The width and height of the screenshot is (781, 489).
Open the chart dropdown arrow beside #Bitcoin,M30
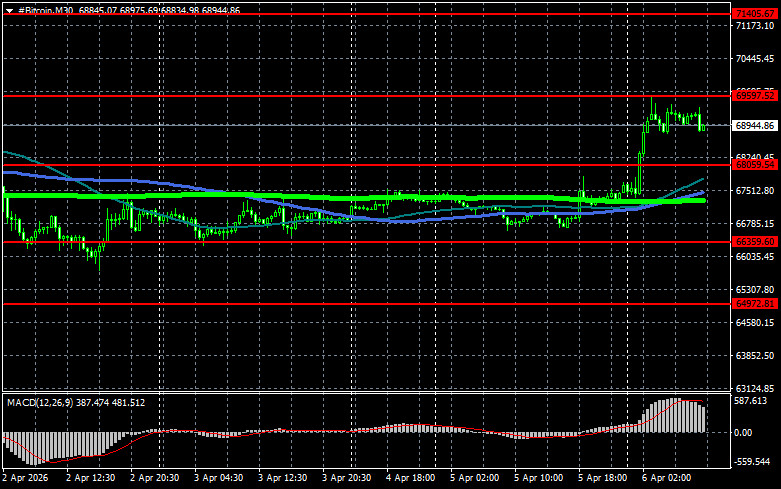pyautogui.click(x=9, y=9)
